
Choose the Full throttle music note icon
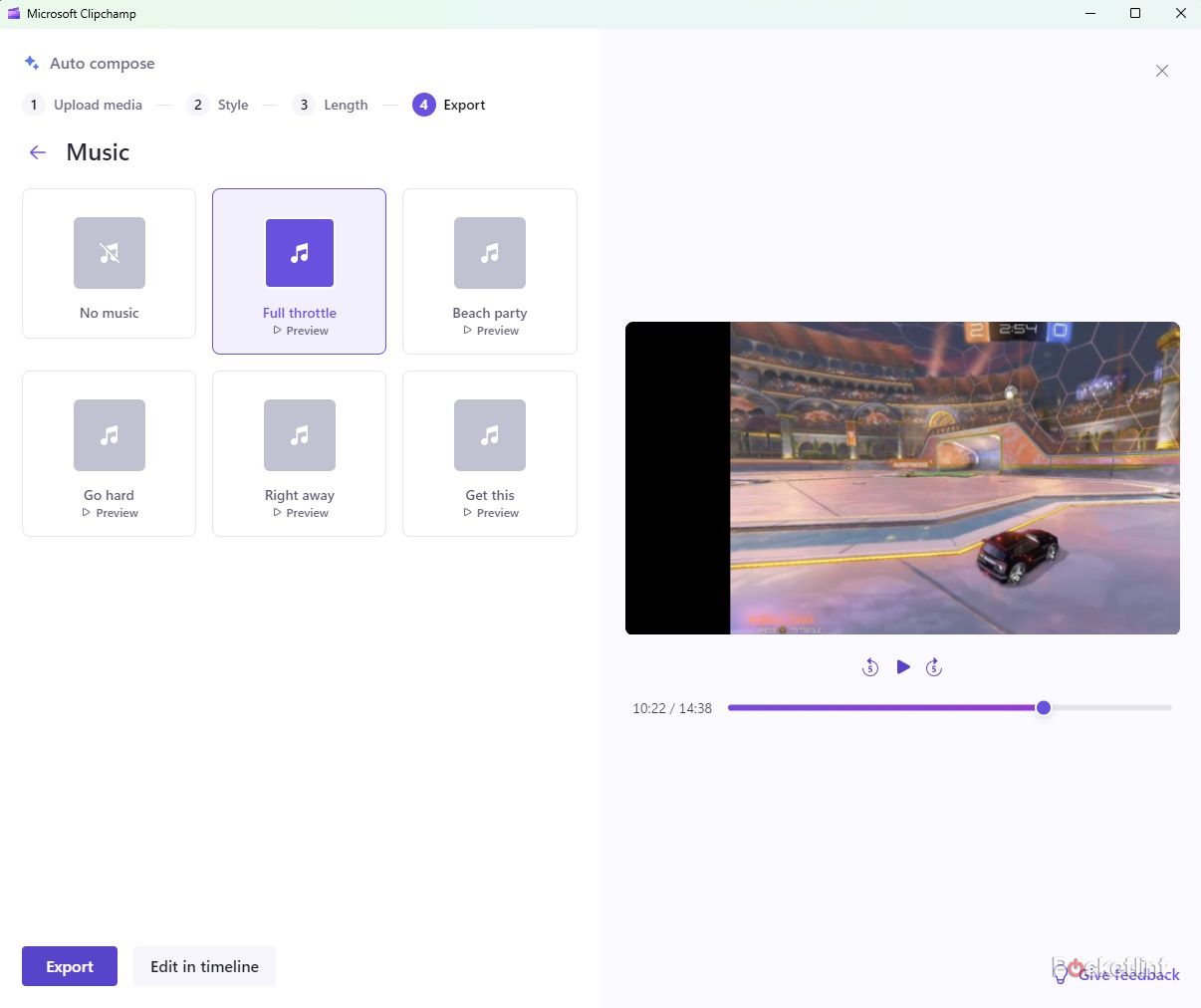coord(300,253)
